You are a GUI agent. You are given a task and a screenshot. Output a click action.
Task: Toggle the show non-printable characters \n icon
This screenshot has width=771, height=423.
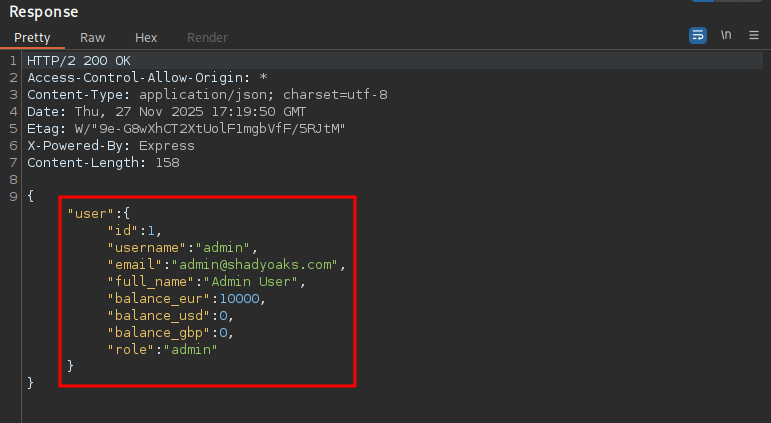[x=726, y=34]
